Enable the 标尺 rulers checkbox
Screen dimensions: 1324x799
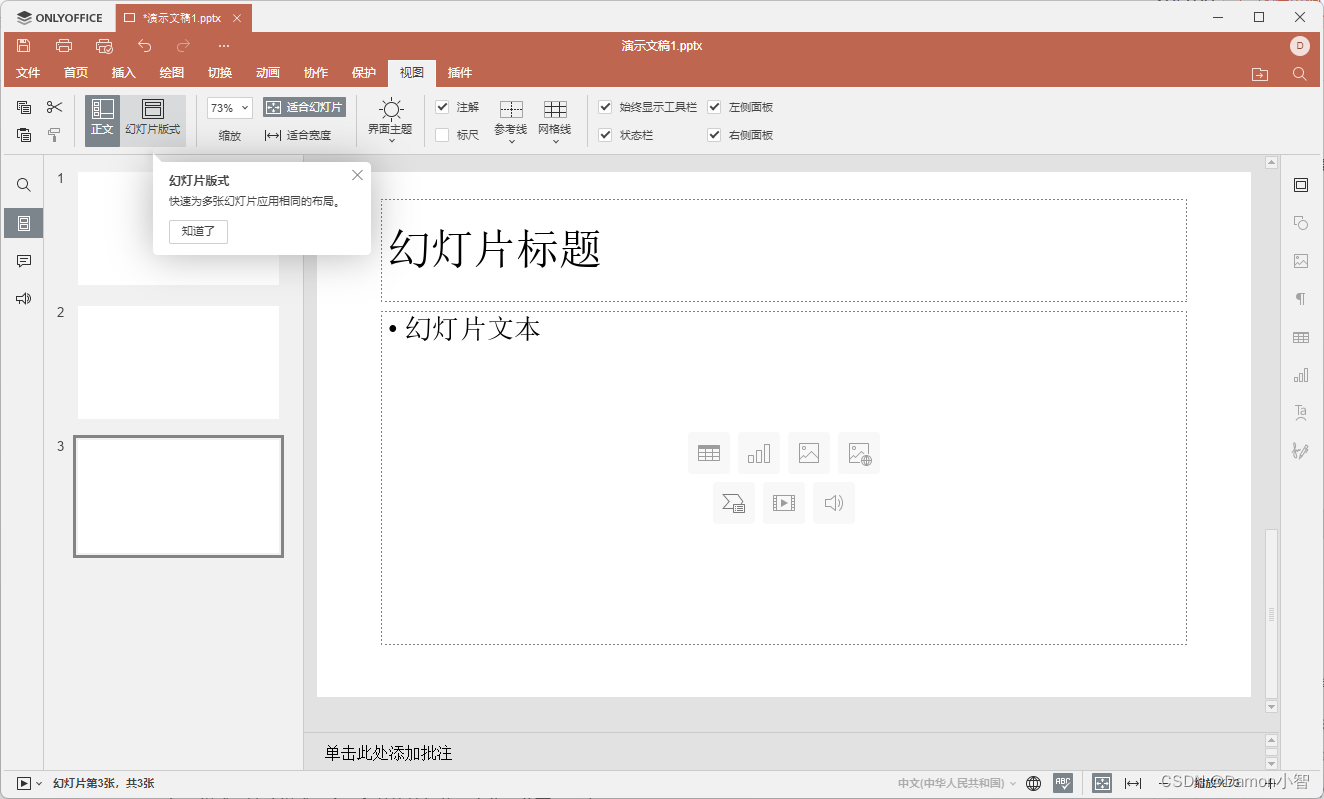point(442,135)
